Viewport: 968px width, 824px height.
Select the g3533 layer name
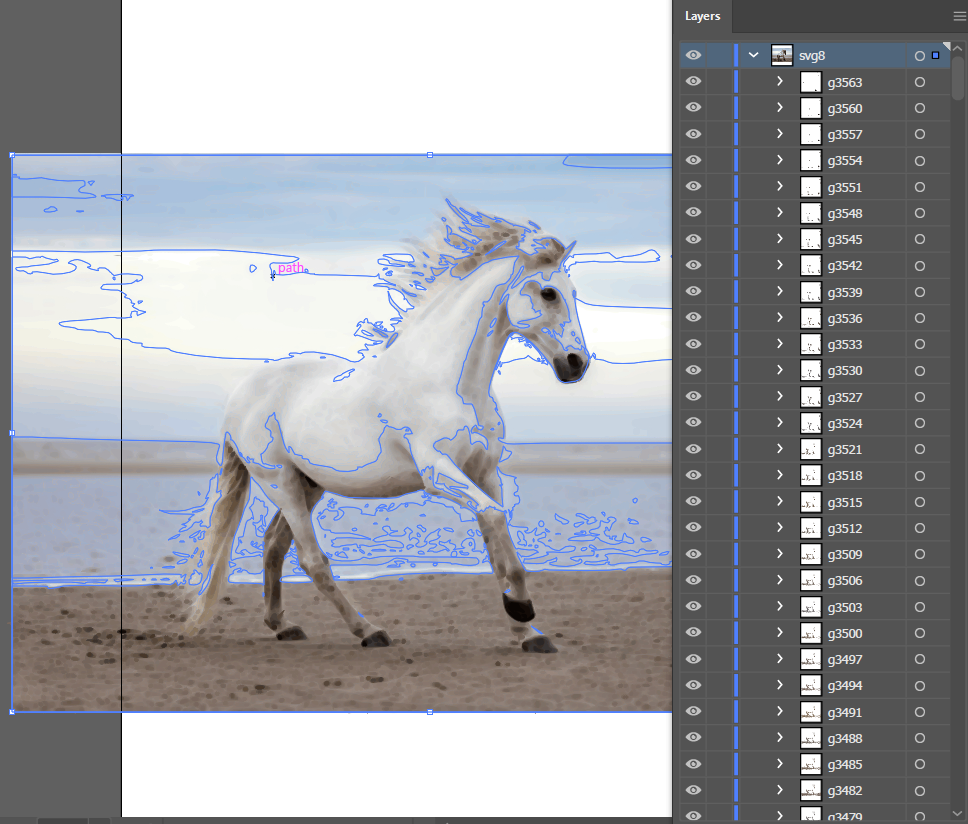845,345
